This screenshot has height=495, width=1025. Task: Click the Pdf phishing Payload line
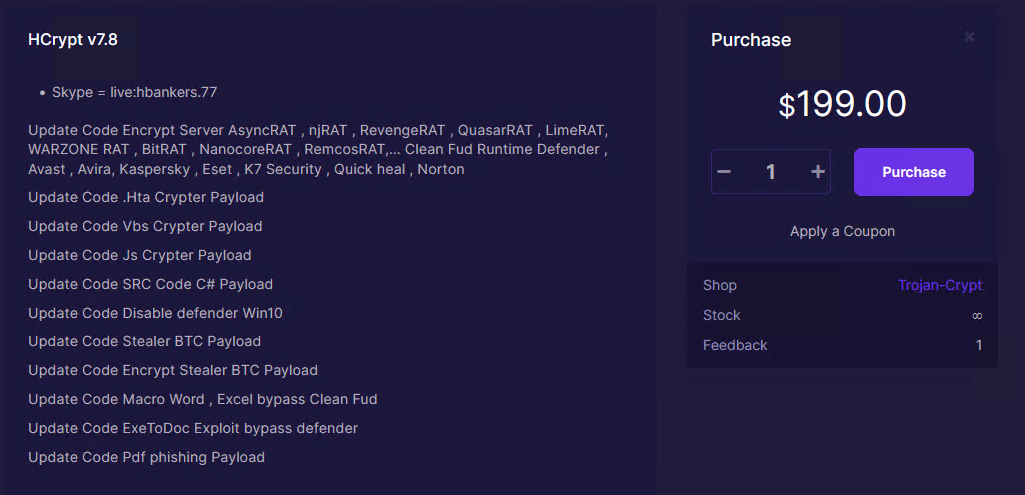pyautogui.click(x=146, y=457)
